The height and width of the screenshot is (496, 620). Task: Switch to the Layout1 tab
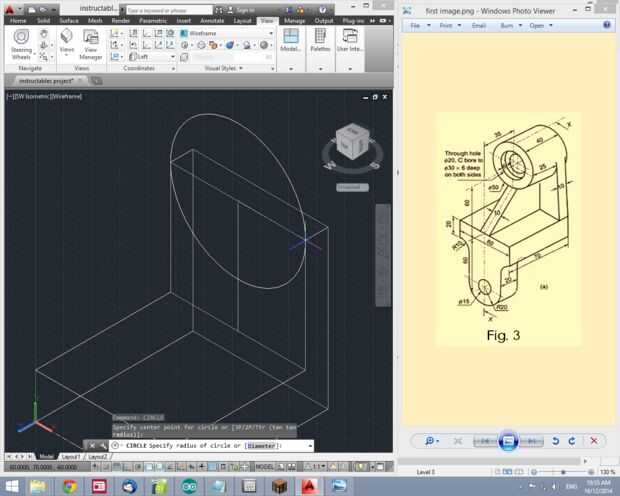[x=71, y=456]
